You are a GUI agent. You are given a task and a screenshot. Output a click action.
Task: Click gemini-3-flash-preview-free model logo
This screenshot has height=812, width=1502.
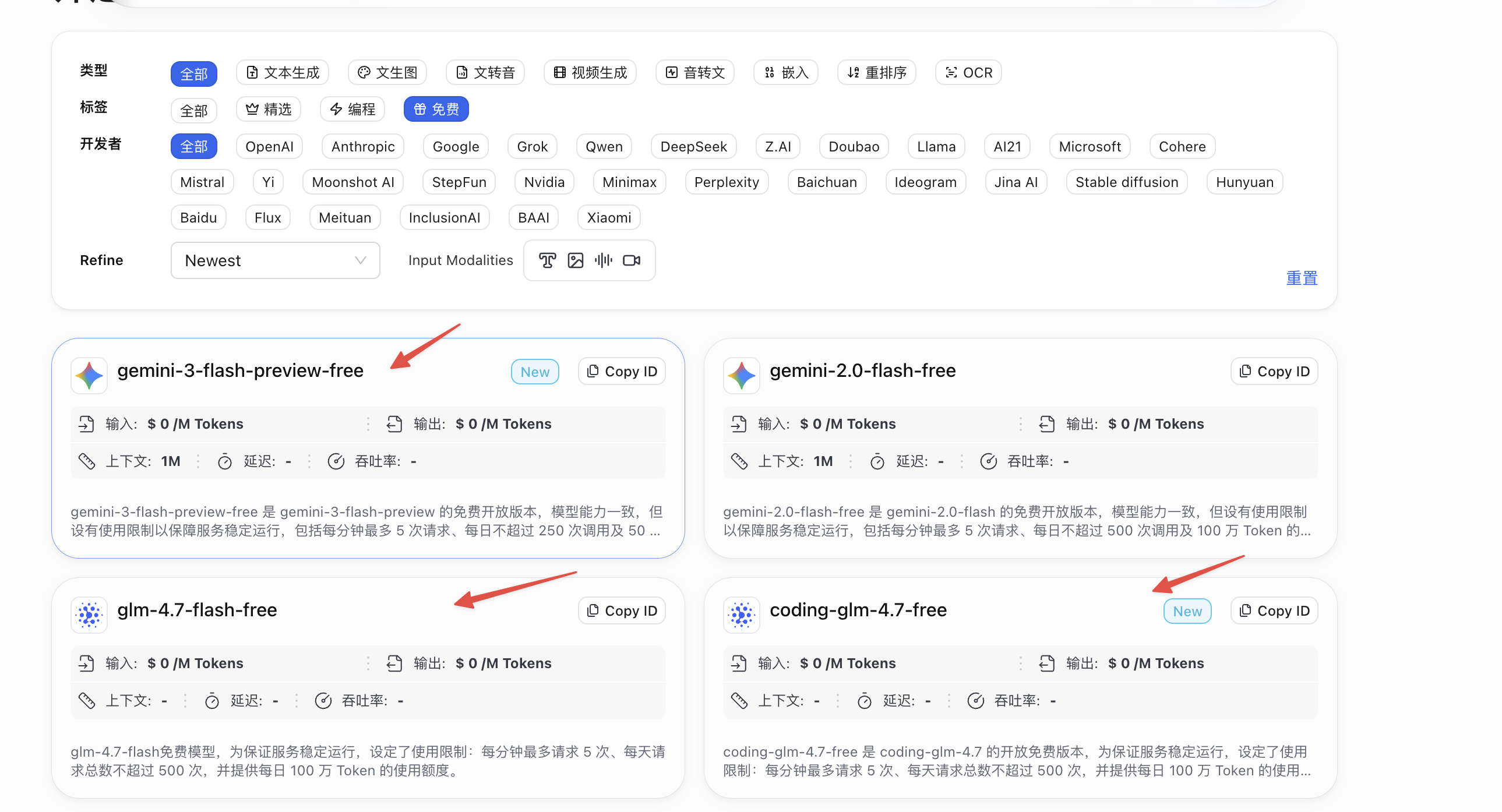89,375
